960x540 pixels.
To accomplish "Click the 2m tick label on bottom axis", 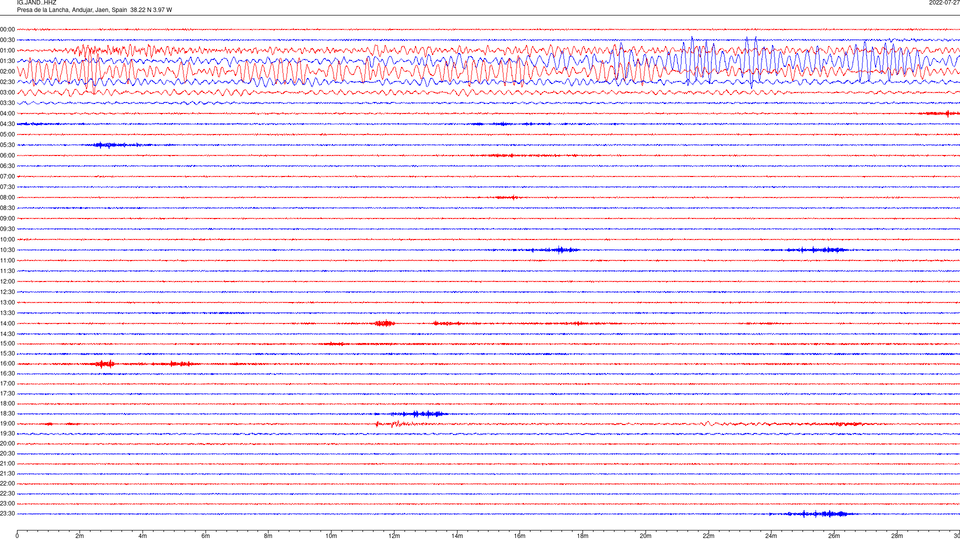I will (x=80, y=536).
